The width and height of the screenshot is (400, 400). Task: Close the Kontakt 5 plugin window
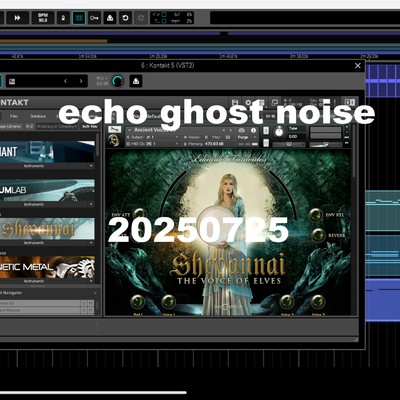358,66
